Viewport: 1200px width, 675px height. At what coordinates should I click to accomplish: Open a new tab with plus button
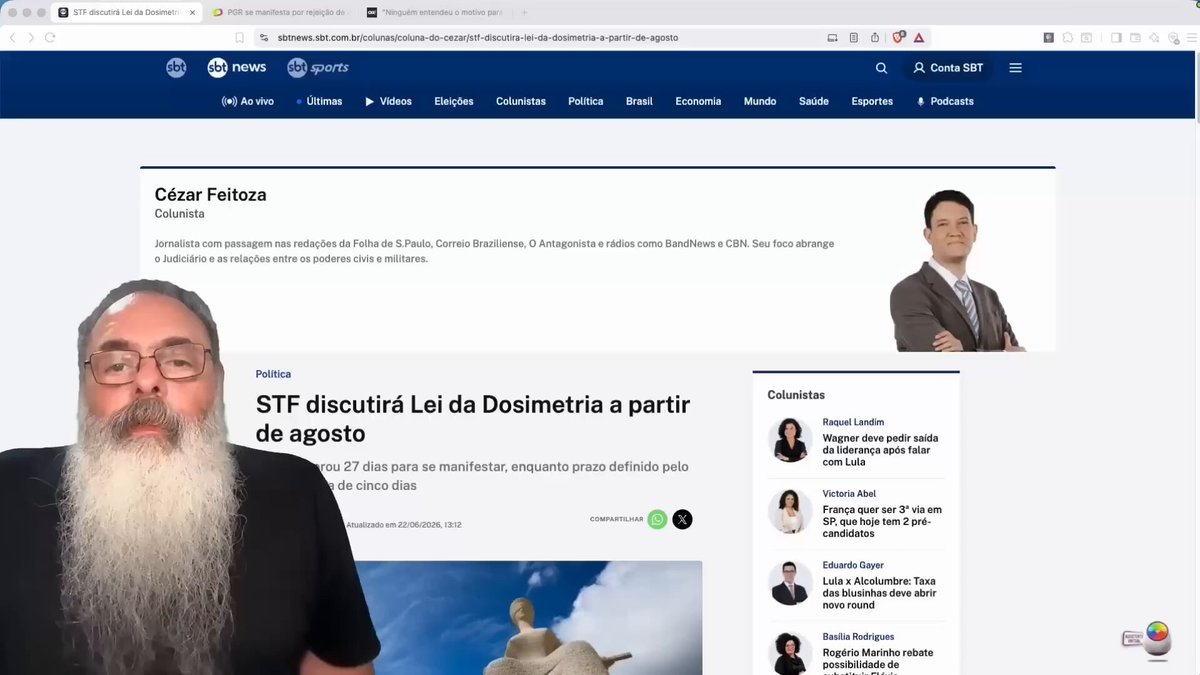524,12
